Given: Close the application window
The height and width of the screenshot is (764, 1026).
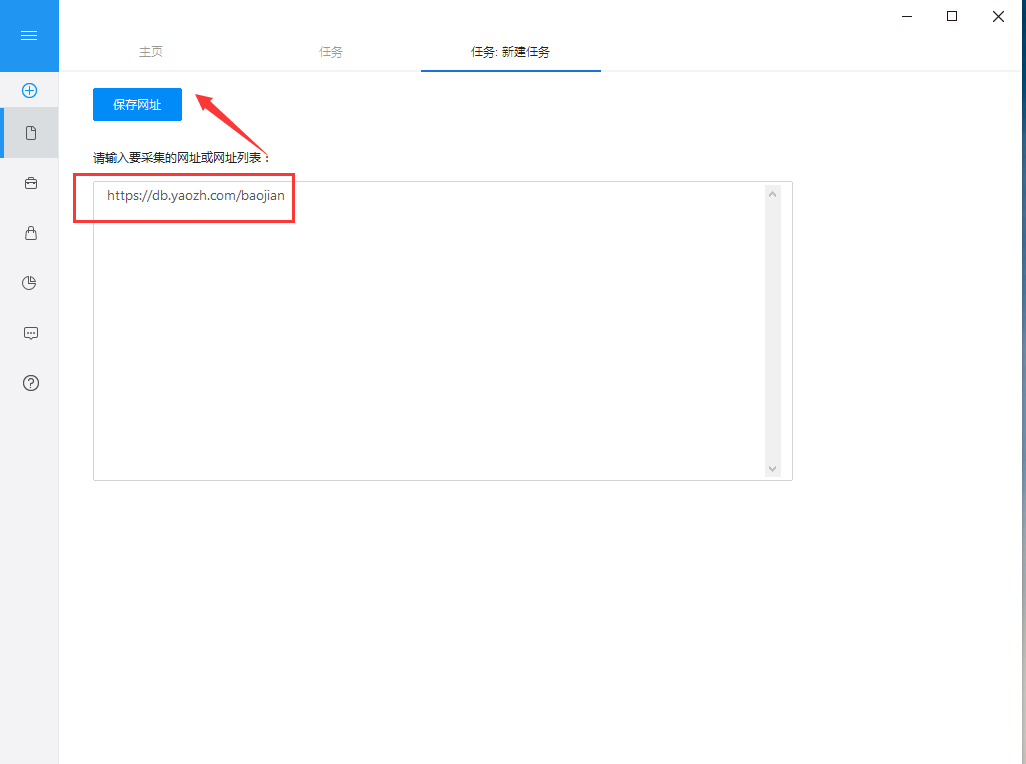Looking at the screenshot, I should tap(999, 16).
